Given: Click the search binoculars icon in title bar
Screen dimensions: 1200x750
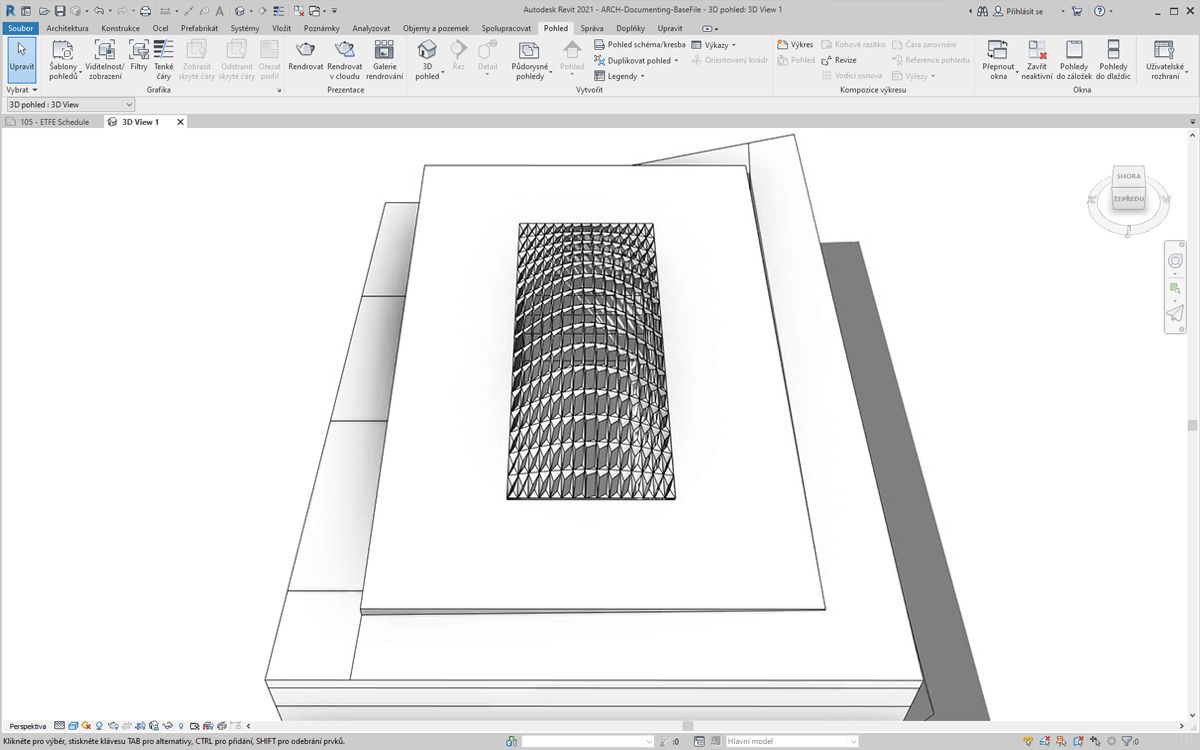Looking at the screenshot, I should point(982,10).
